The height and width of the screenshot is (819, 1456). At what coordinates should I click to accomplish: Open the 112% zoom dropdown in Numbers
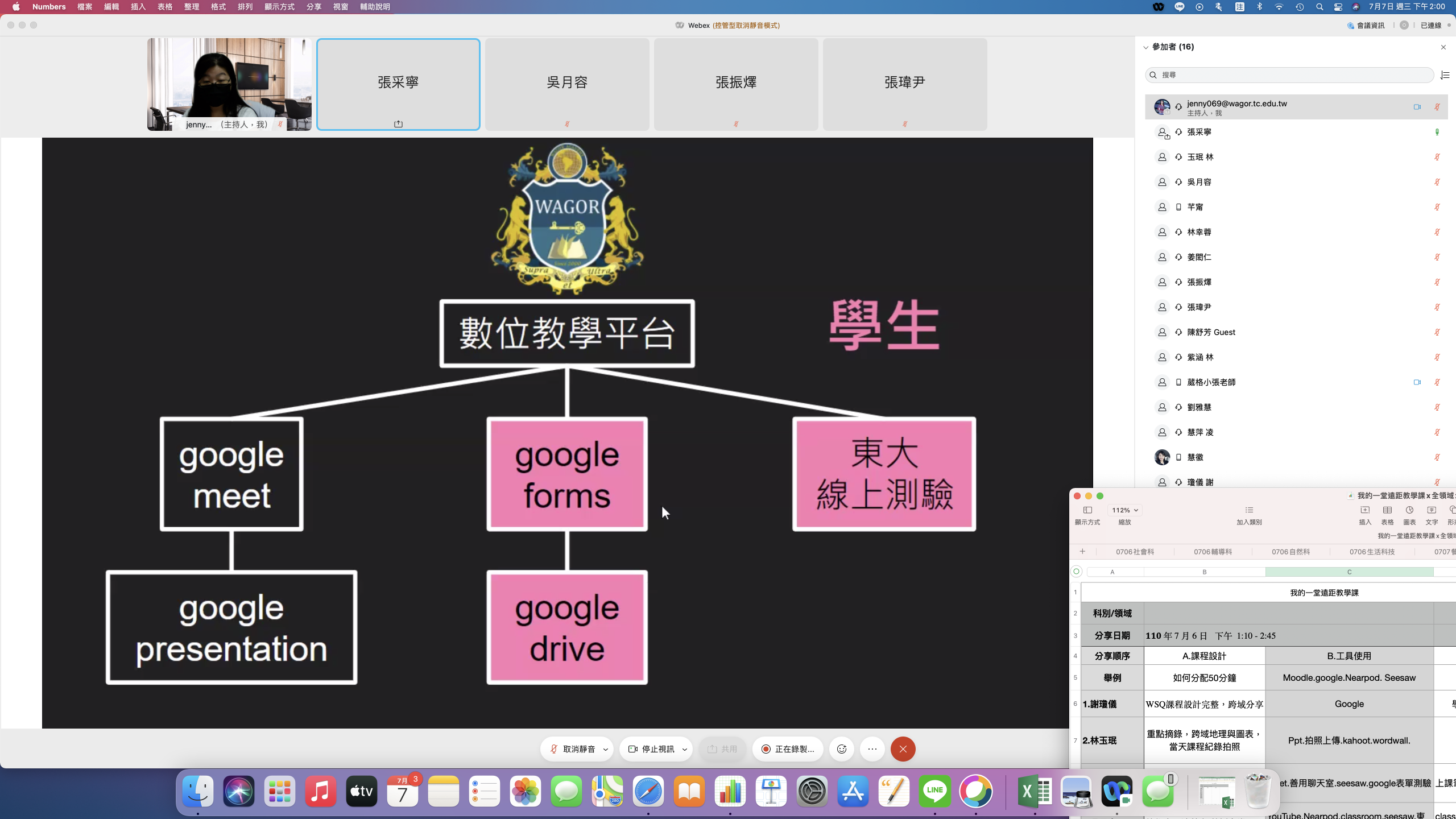click(x=1124, y=510)
